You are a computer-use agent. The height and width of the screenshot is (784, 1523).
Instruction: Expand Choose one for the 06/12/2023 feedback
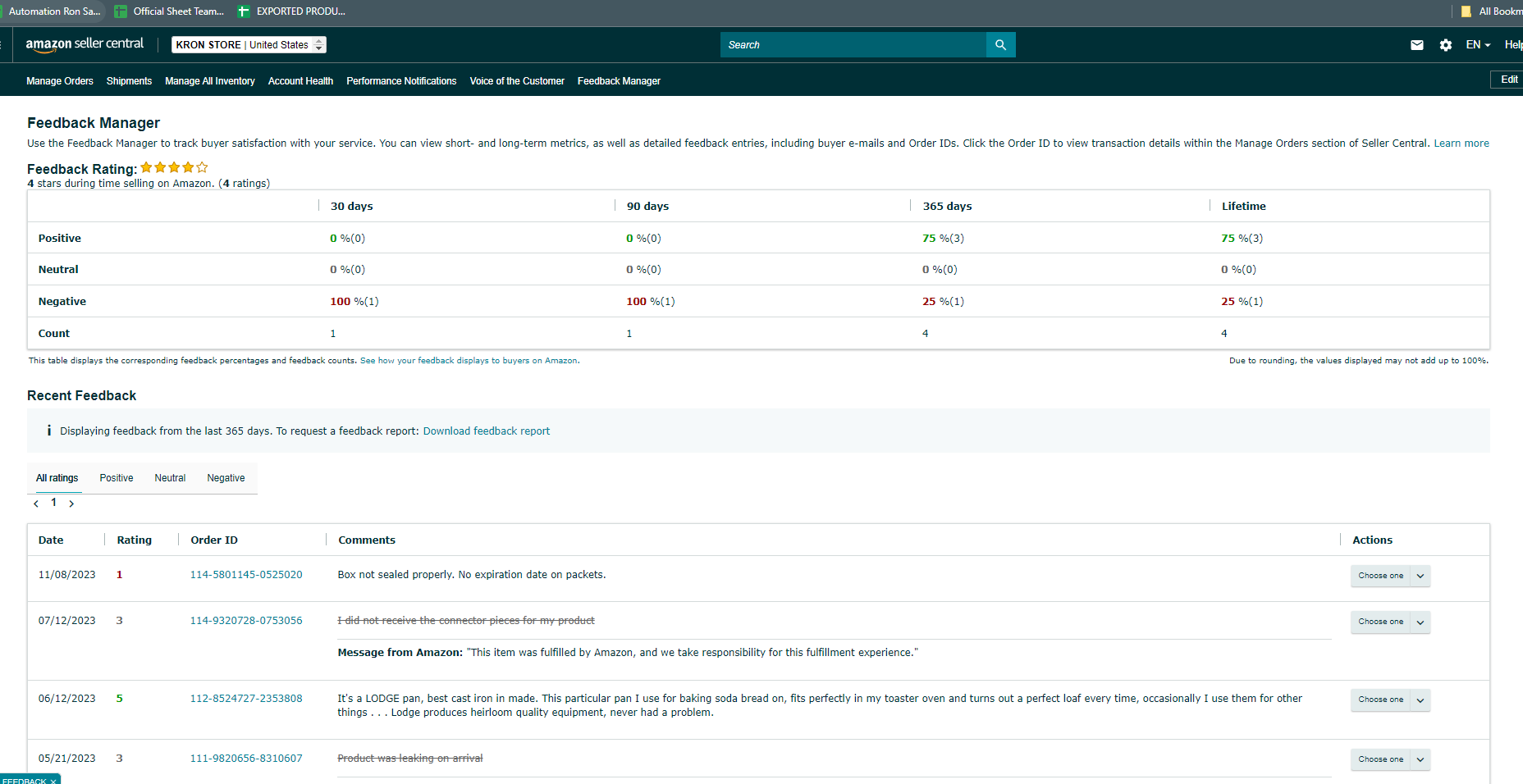coord(1390,700)
